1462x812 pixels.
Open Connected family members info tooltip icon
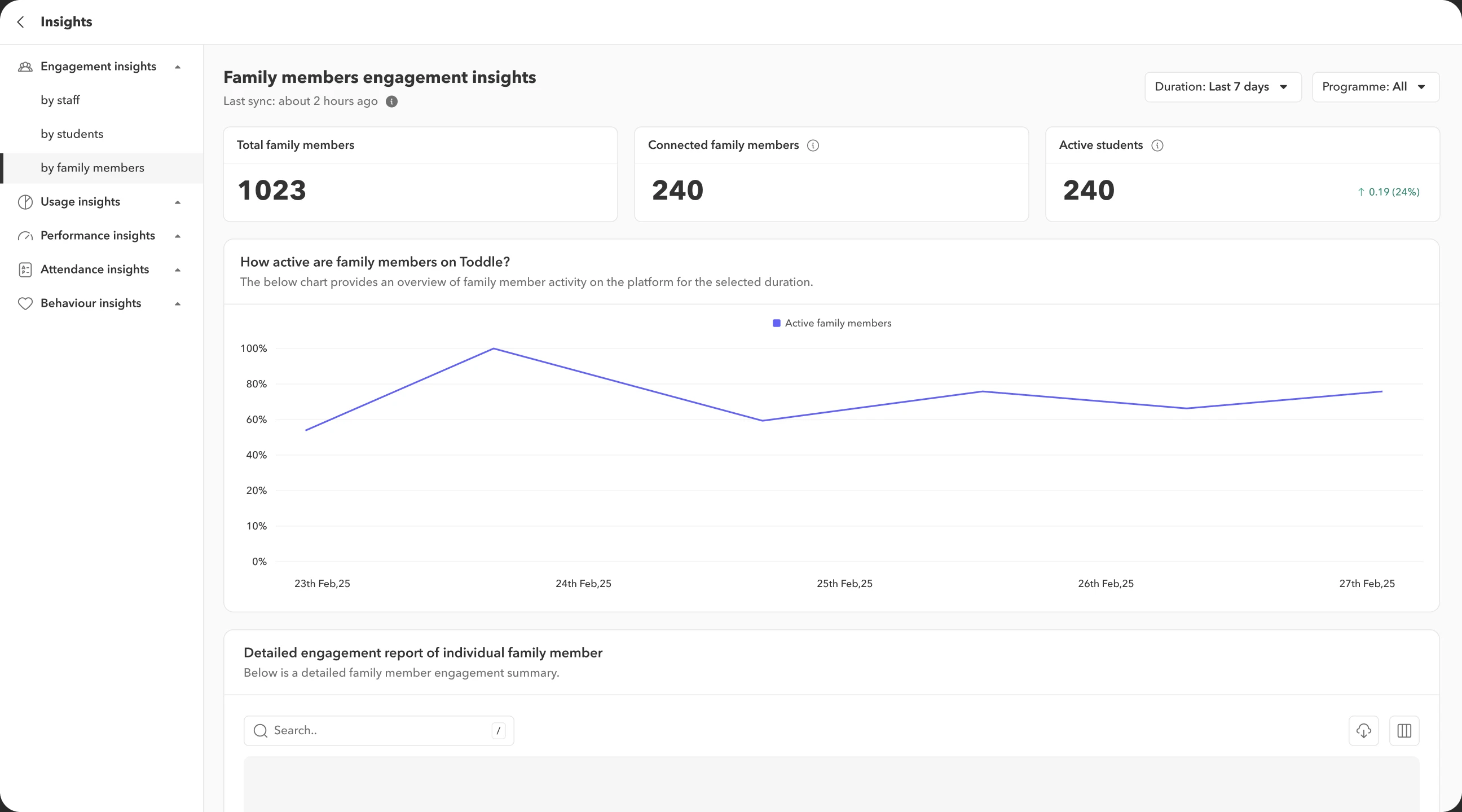coord(813,146)
